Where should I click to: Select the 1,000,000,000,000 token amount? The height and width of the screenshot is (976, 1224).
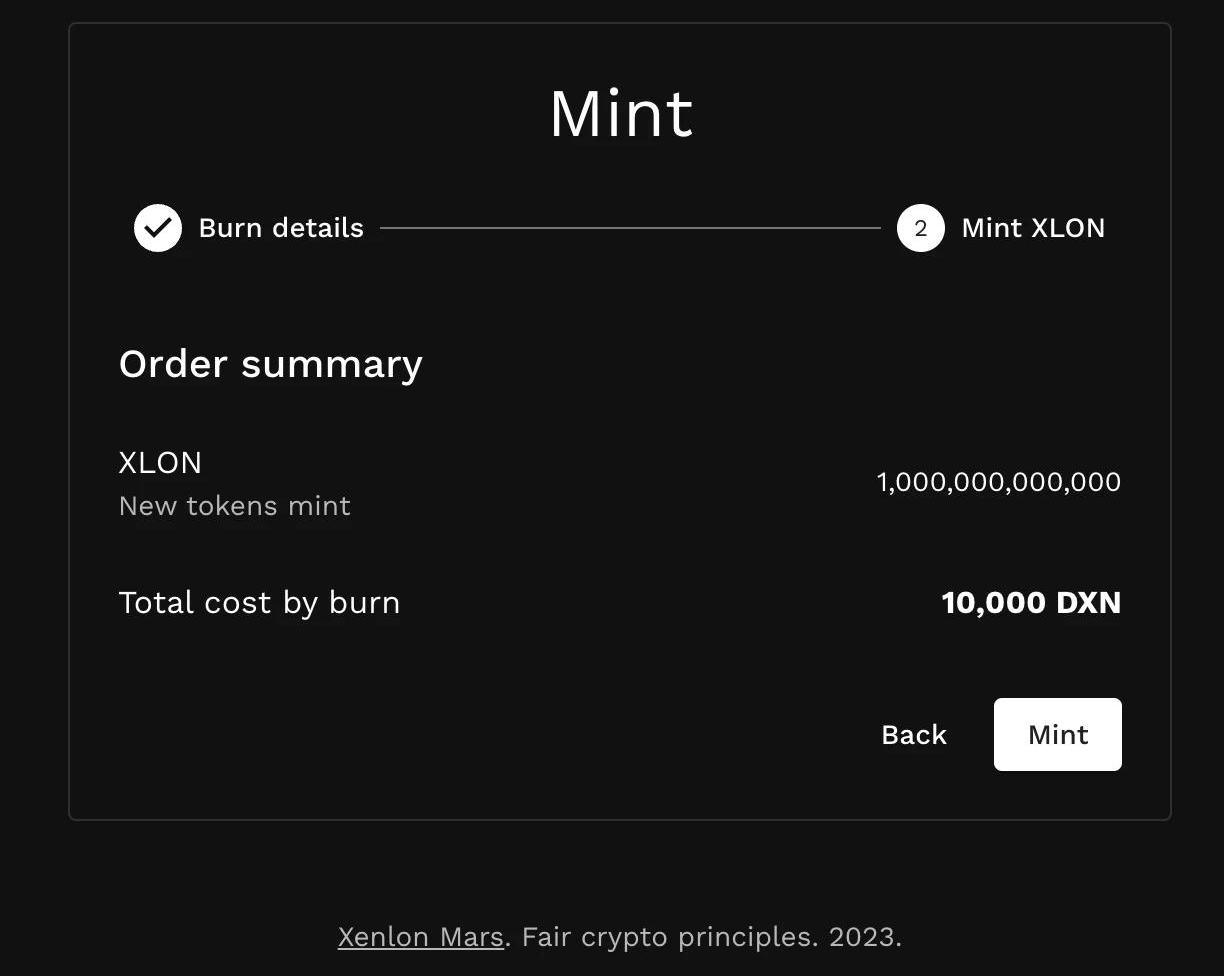[998, 482]
